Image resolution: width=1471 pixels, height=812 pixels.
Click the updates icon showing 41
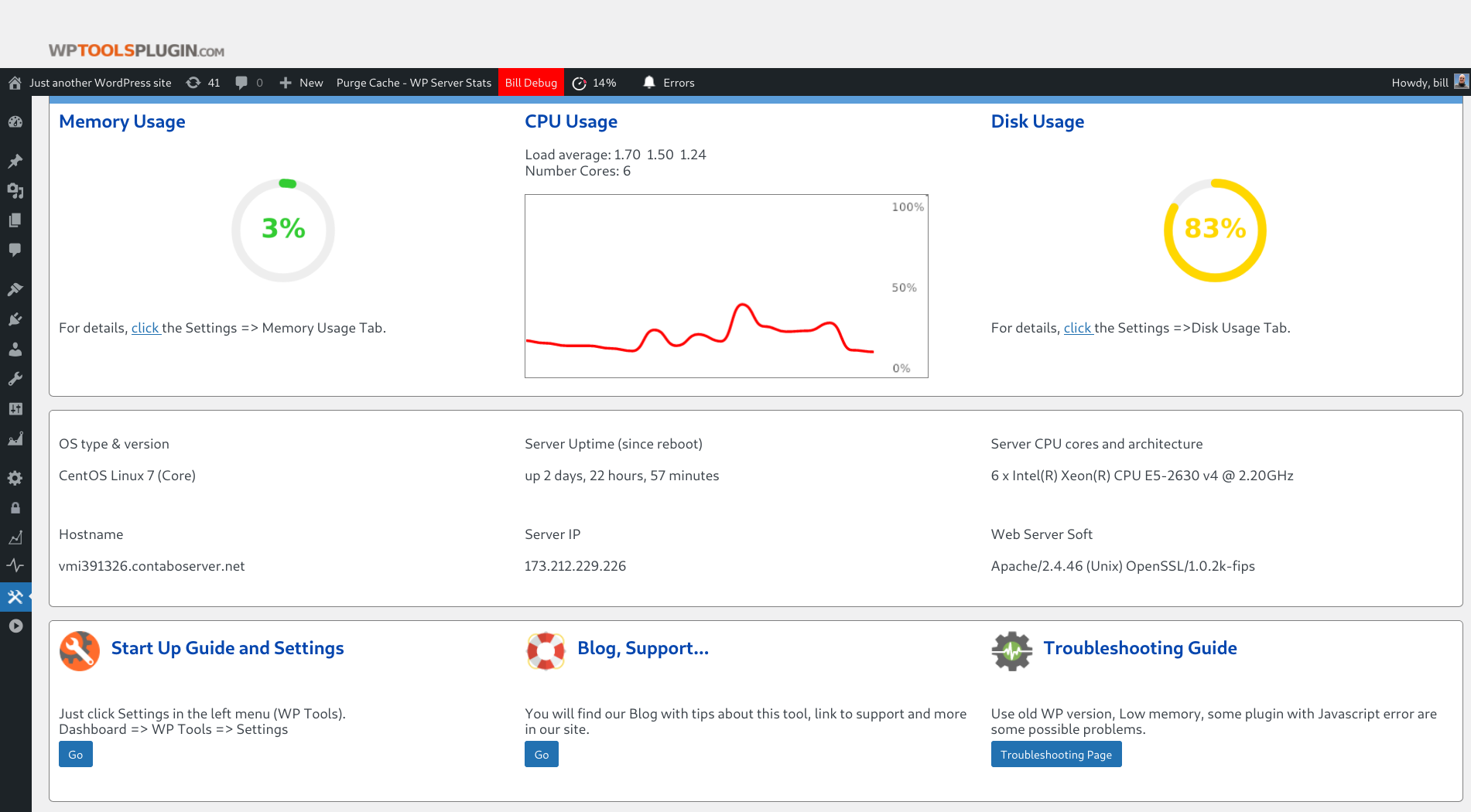tap(204, 83)
